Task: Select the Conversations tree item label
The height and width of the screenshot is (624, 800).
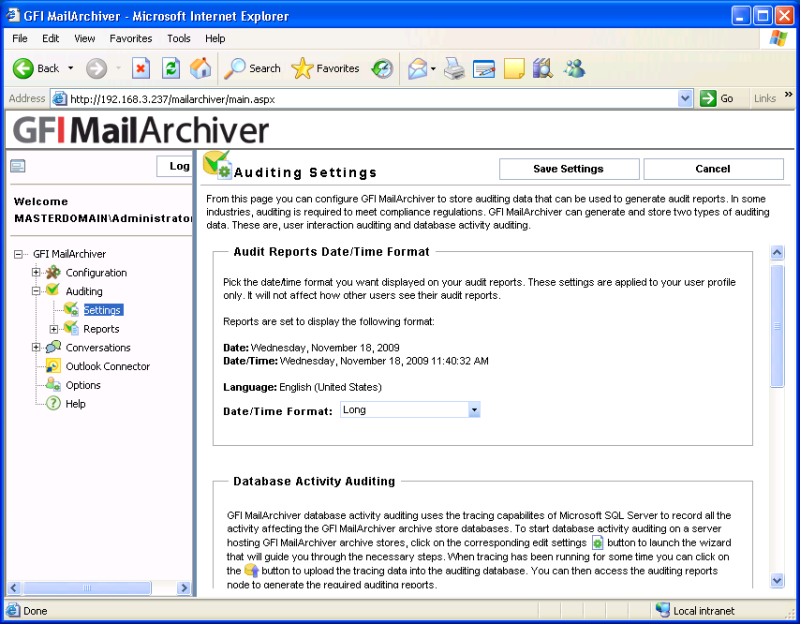Action: point(98,347)
